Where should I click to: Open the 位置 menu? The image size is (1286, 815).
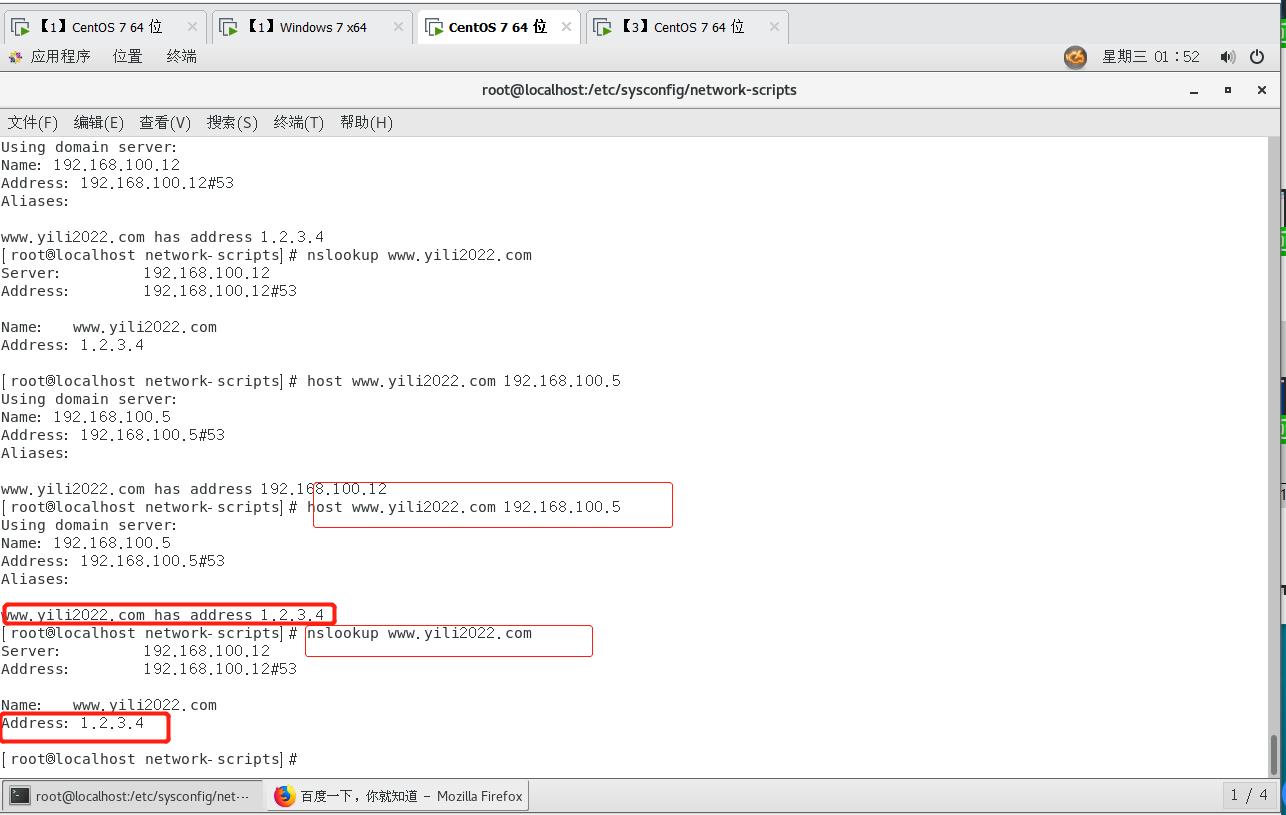[x=128, y=57]
